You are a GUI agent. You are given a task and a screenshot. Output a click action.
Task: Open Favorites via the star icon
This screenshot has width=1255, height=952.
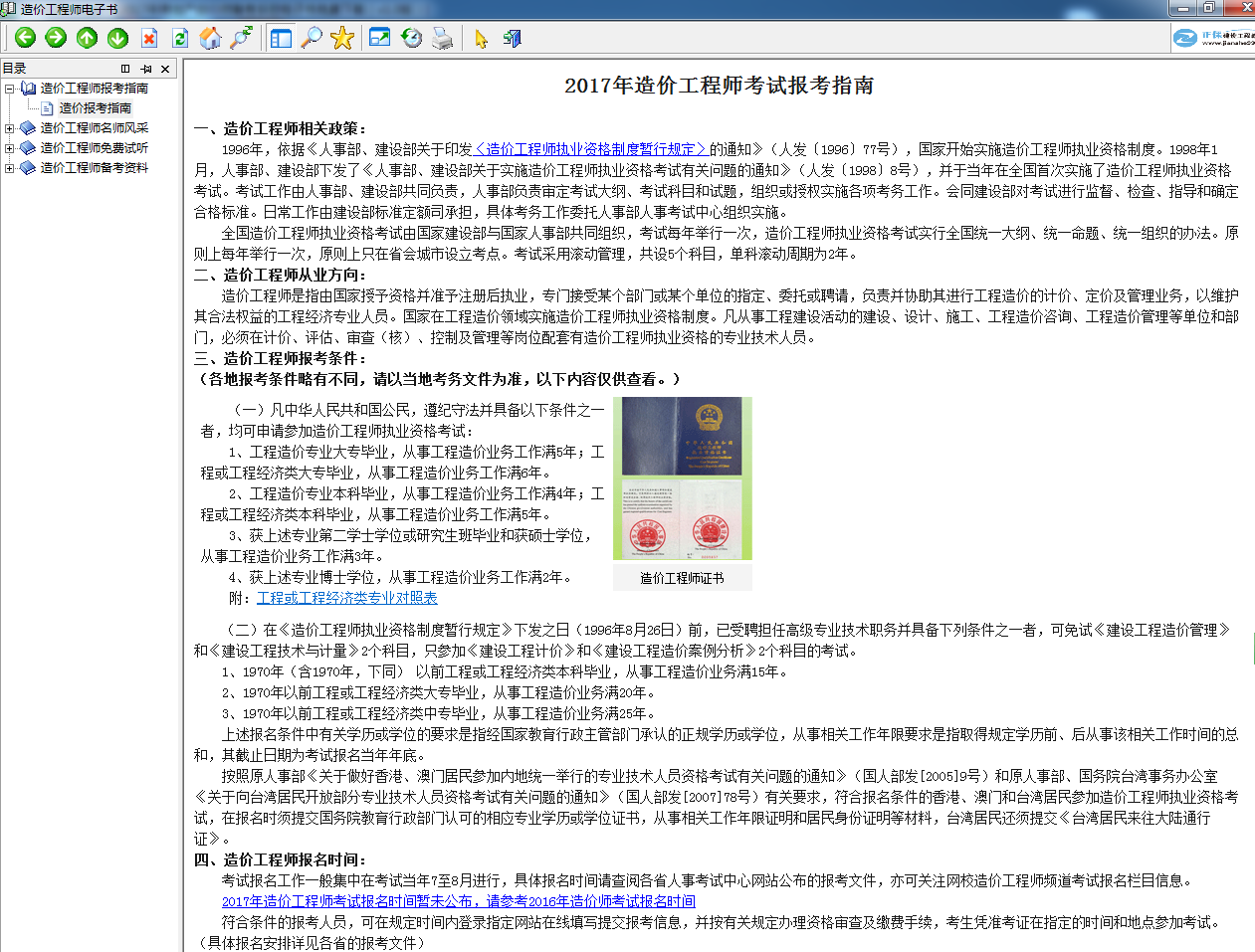[341, 38]
